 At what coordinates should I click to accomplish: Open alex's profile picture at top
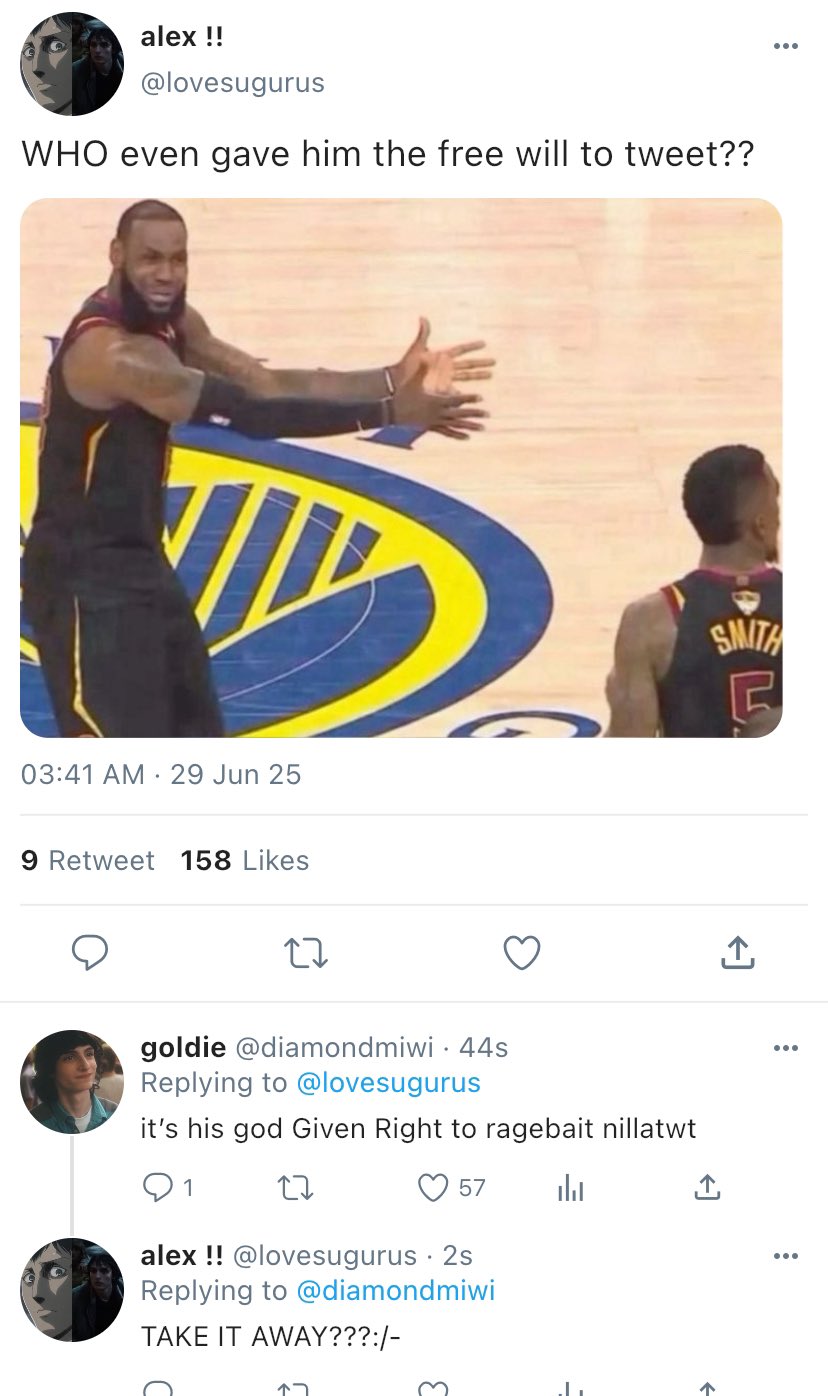tap(72, 64)
